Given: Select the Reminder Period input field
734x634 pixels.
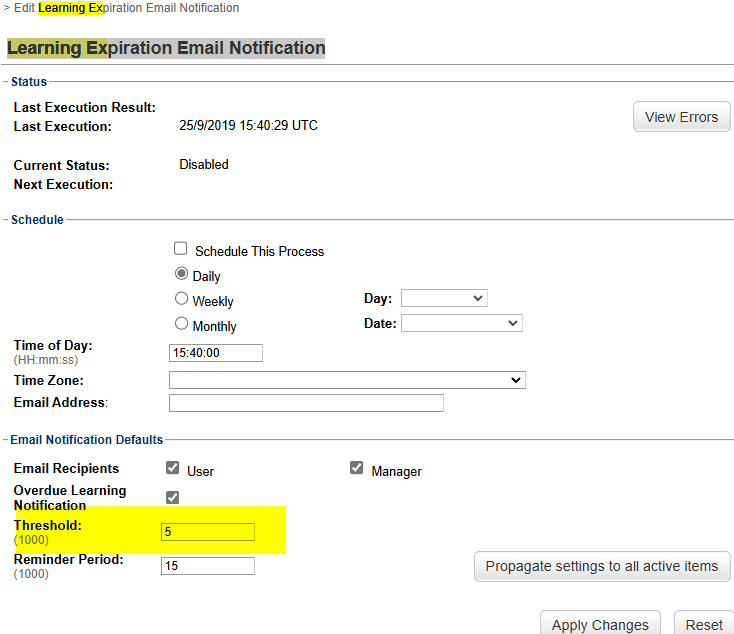Looking at the screenshot, I should coord(208,566).
